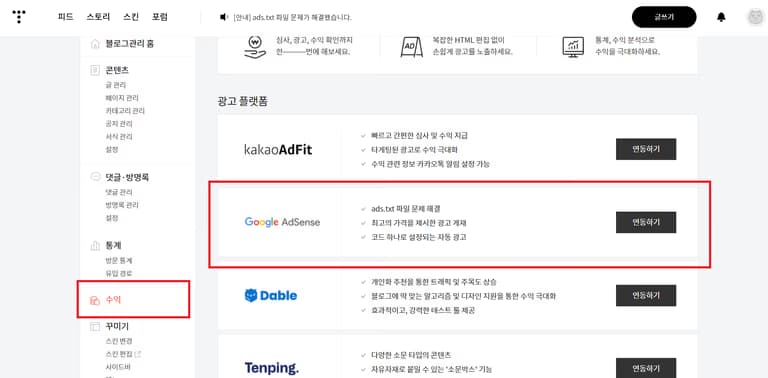Open 스킨 변경 in the sidebar
768x378 pixels.
pyautogui.click(x=119, y=341)
